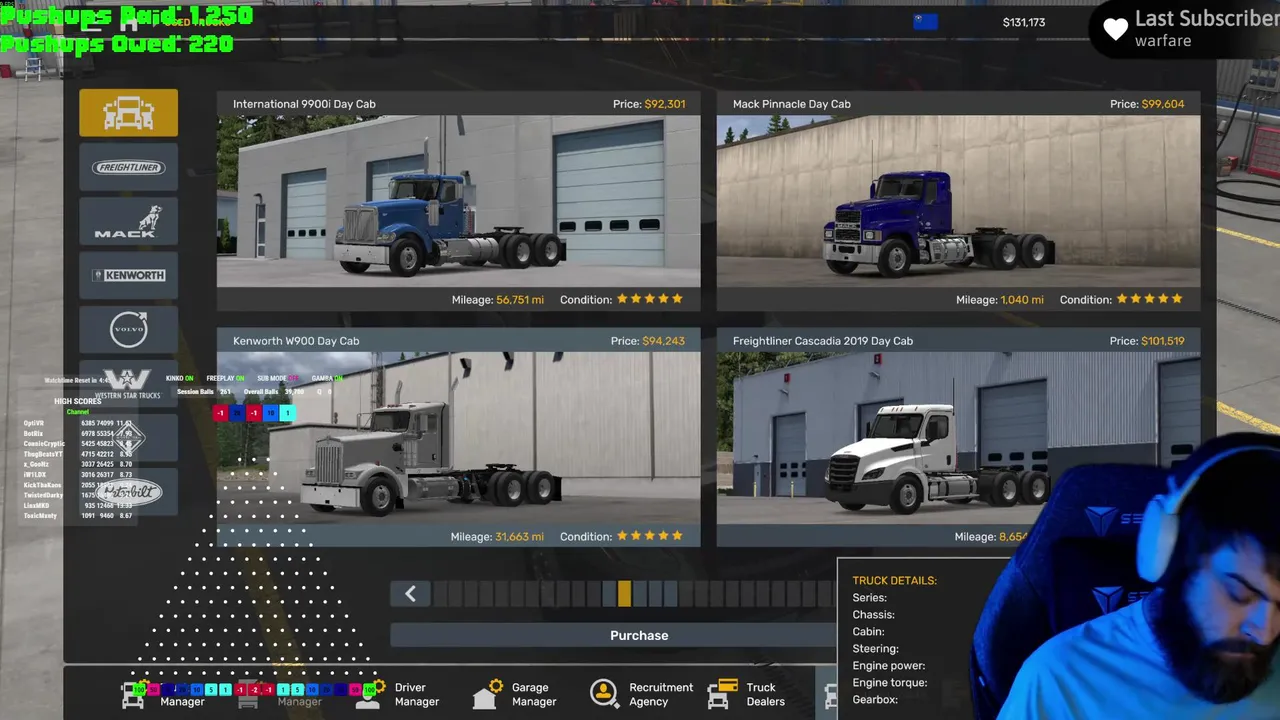Click the account balance $131,173
The height and width of the screenshot is (720, 1280).
(1024, 22)
